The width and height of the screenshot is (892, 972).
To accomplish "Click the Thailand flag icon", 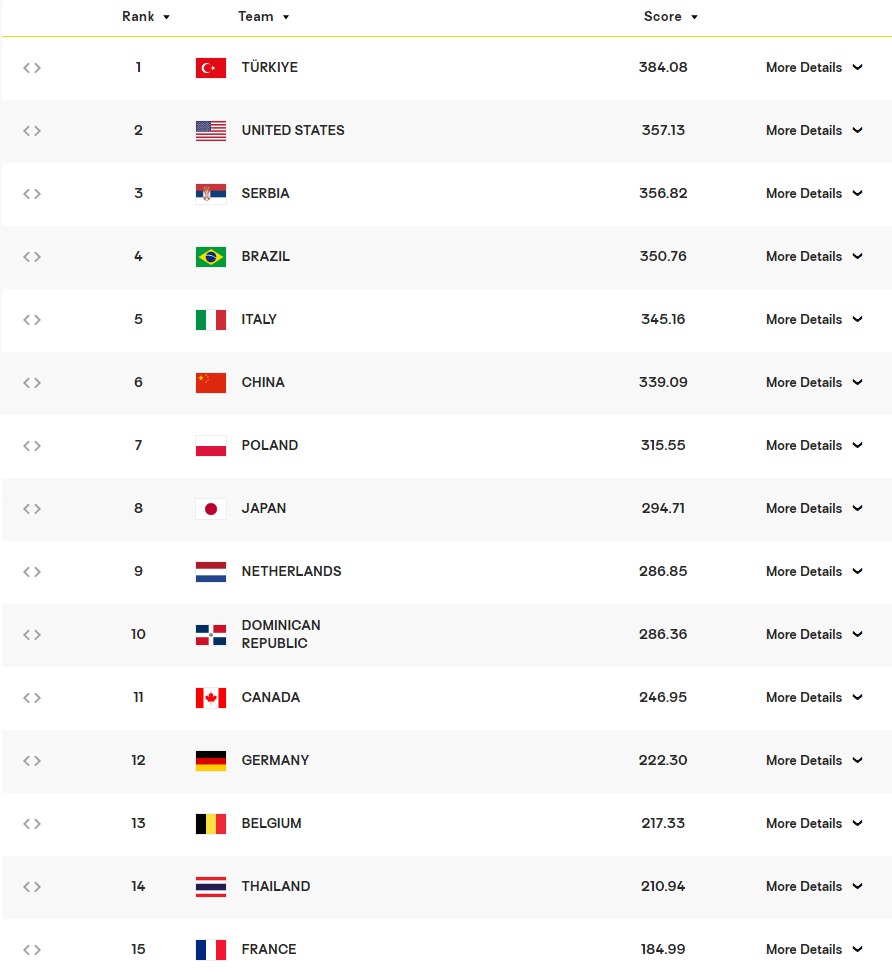I will (210, 887).
